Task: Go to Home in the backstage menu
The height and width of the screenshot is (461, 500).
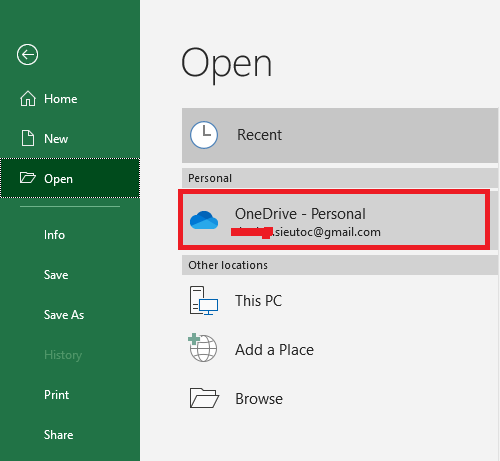Action: tap(70, 99)
